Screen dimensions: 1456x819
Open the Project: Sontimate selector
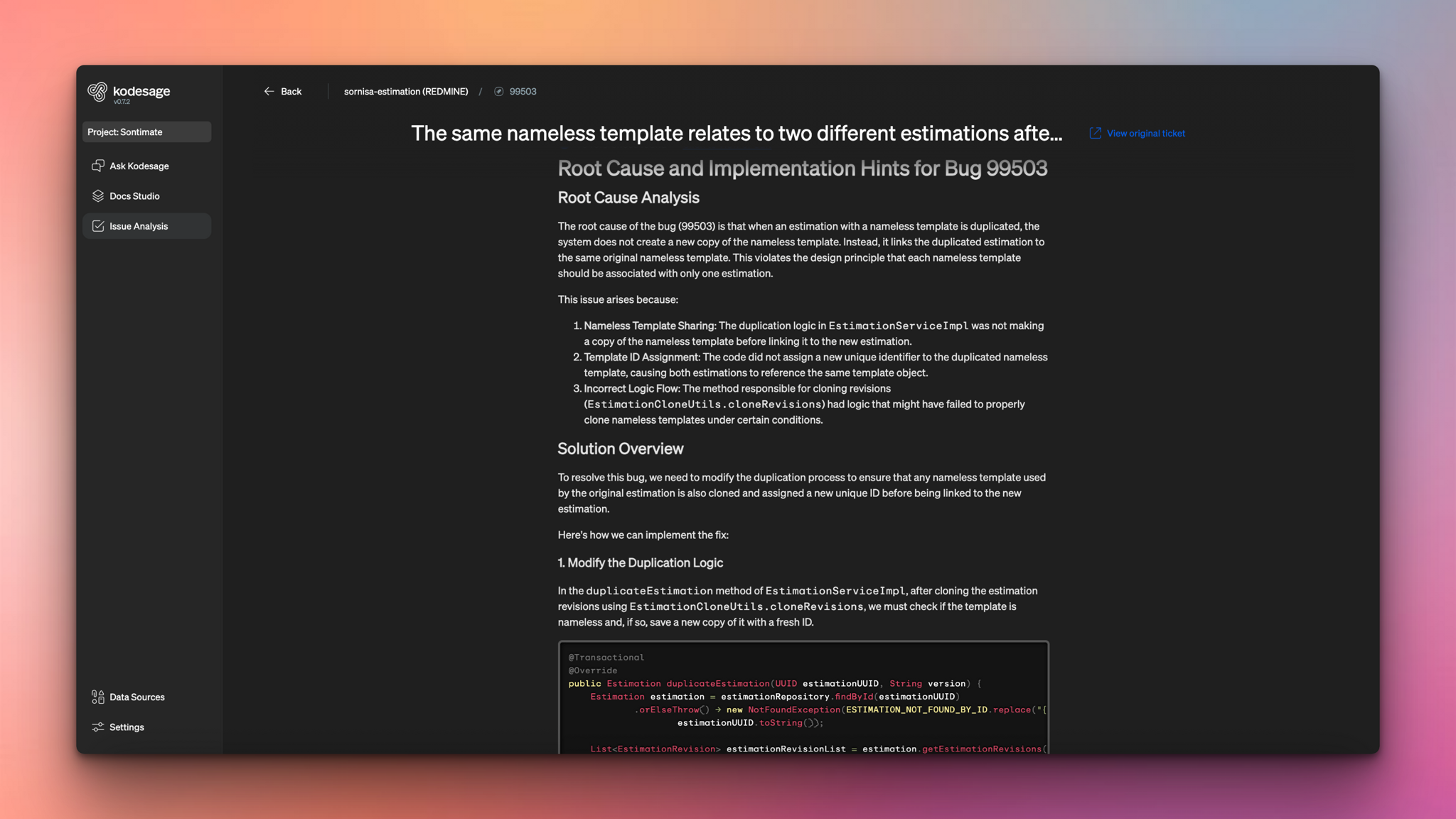(x=146, y=132)
